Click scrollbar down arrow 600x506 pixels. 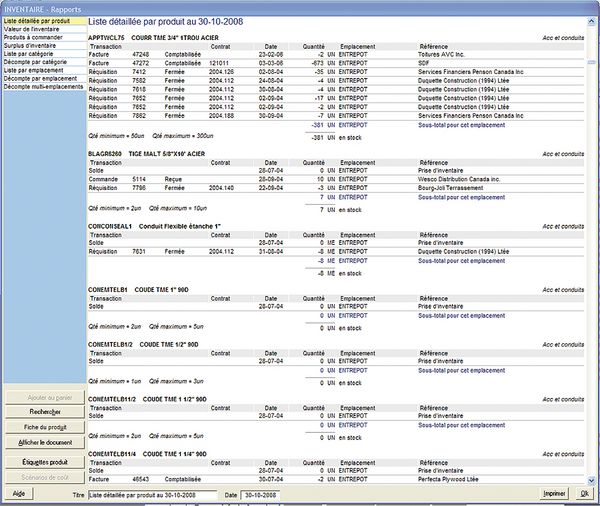click(592, 480)
